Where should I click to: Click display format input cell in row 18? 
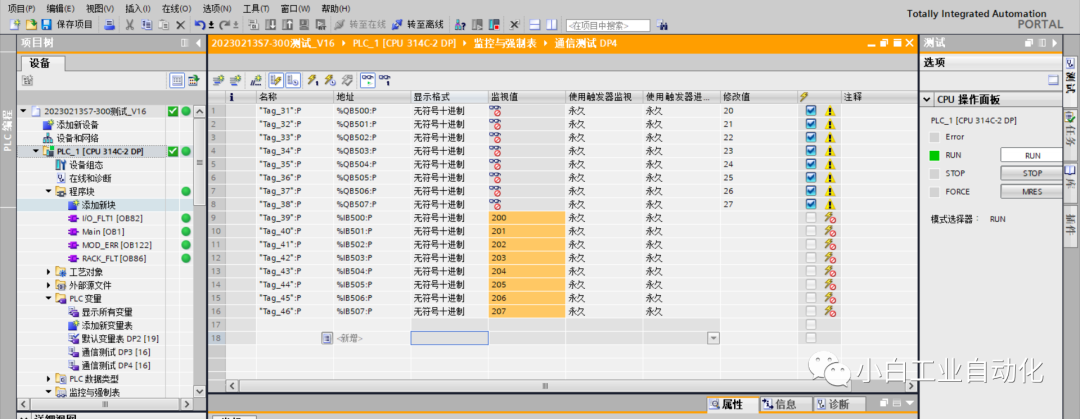[x=449, y=338]
